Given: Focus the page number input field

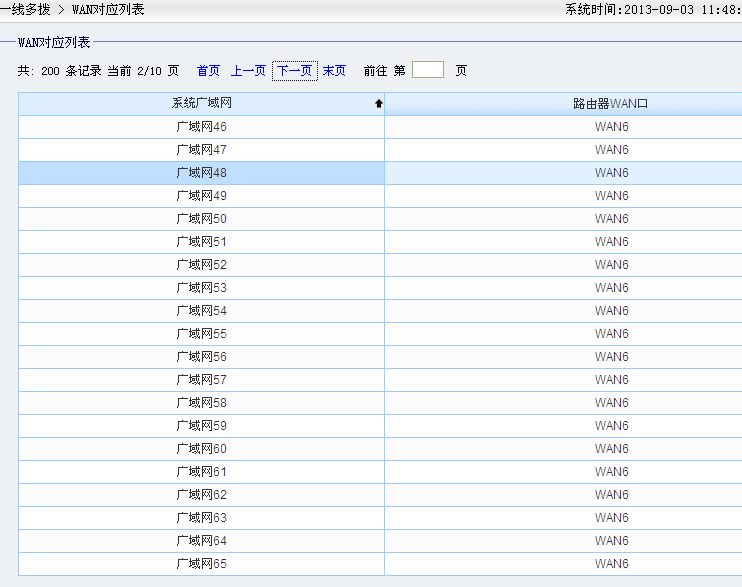Looking at the screenshot, I should pyautogui.click(x=427, y=70).
